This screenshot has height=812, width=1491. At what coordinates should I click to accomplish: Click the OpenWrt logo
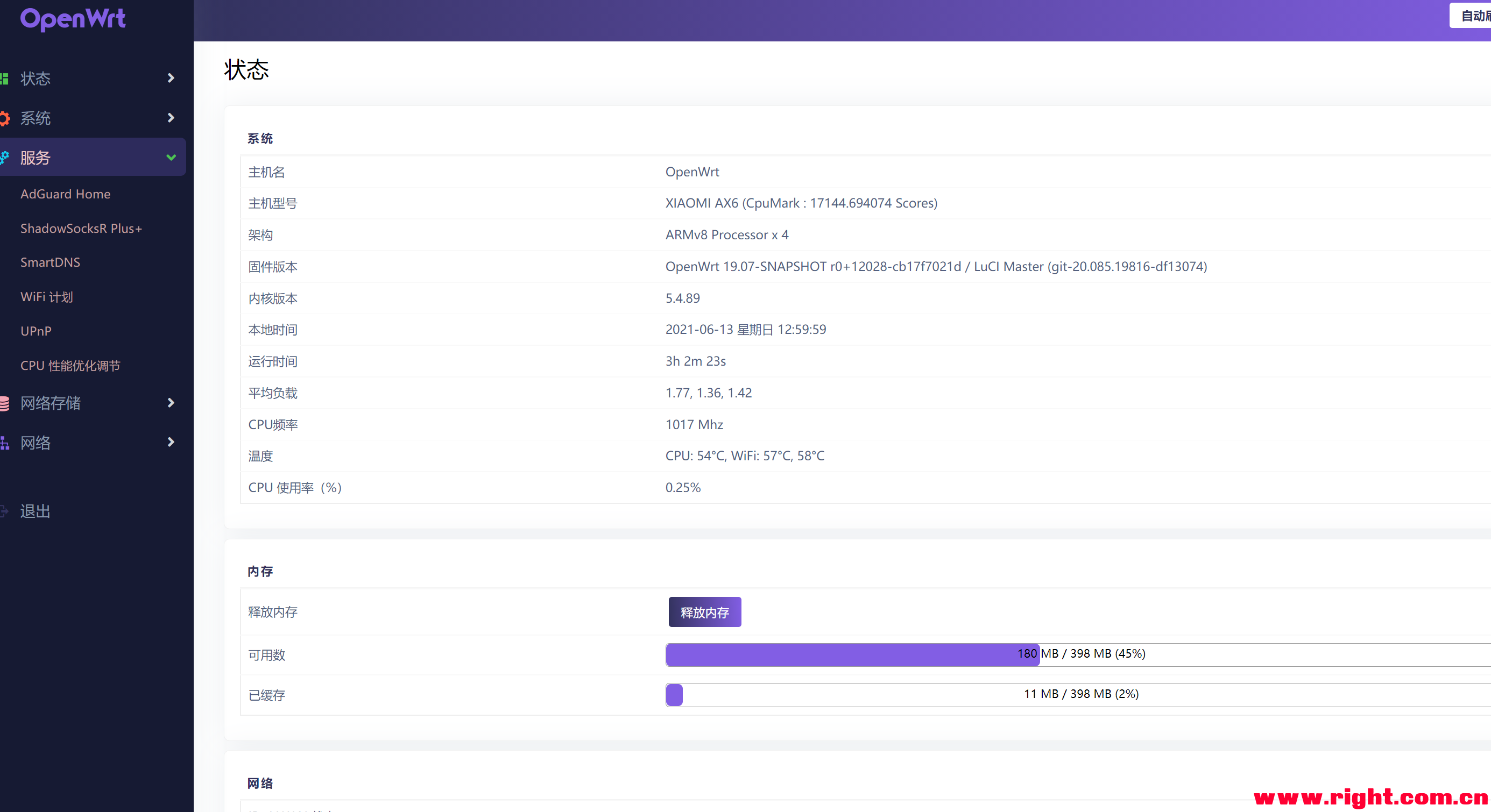coord(73,19)
